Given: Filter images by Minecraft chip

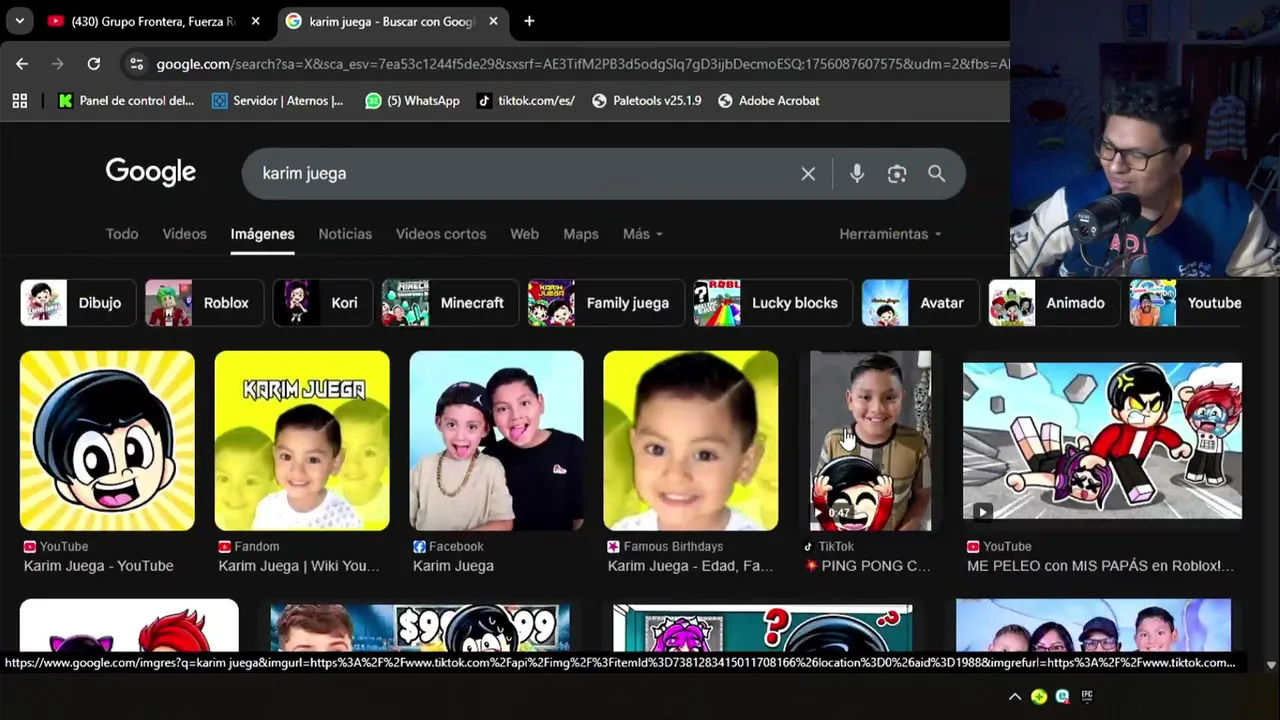Looking at the screenshot, I should pos(450,303).
